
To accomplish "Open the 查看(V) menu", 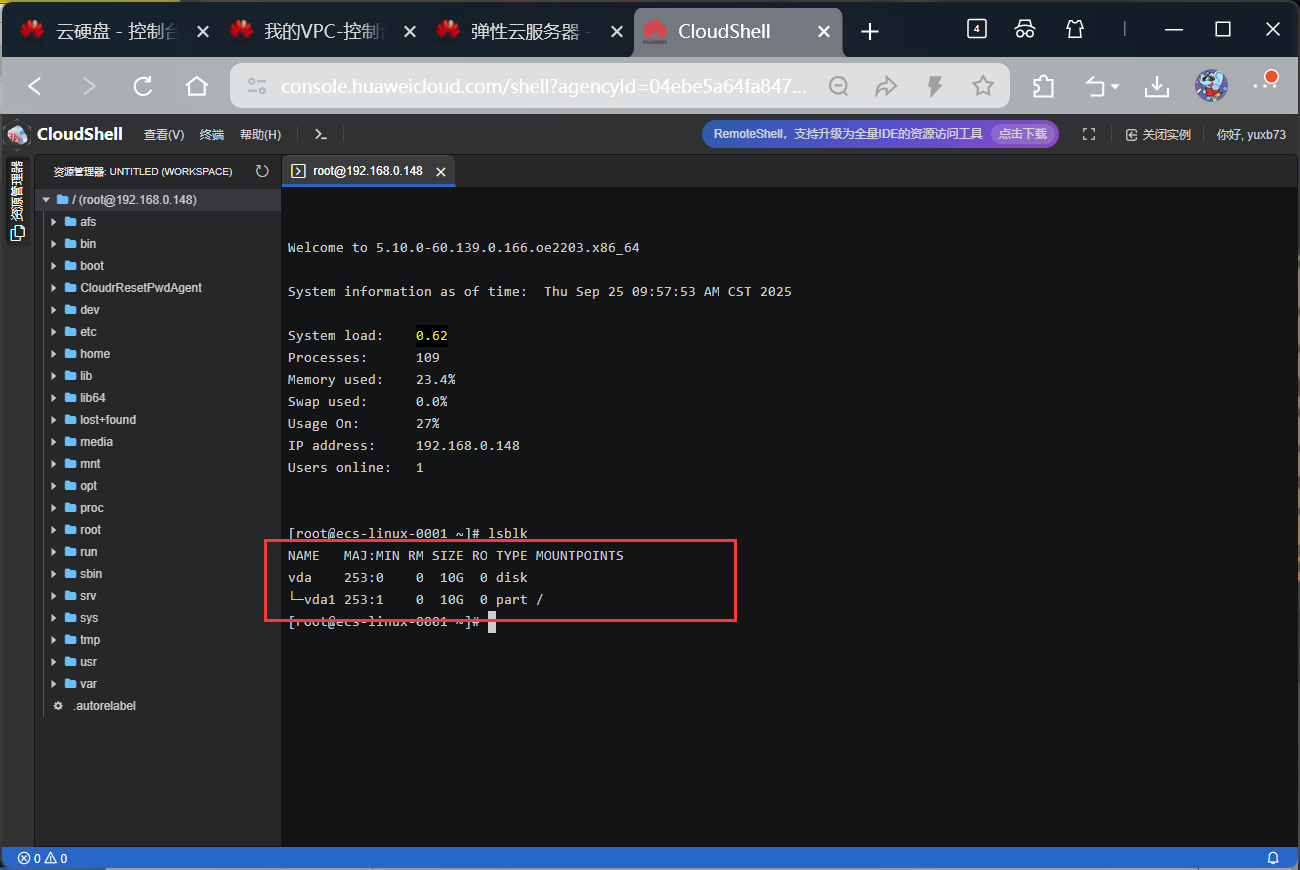I will pos(164,135).
